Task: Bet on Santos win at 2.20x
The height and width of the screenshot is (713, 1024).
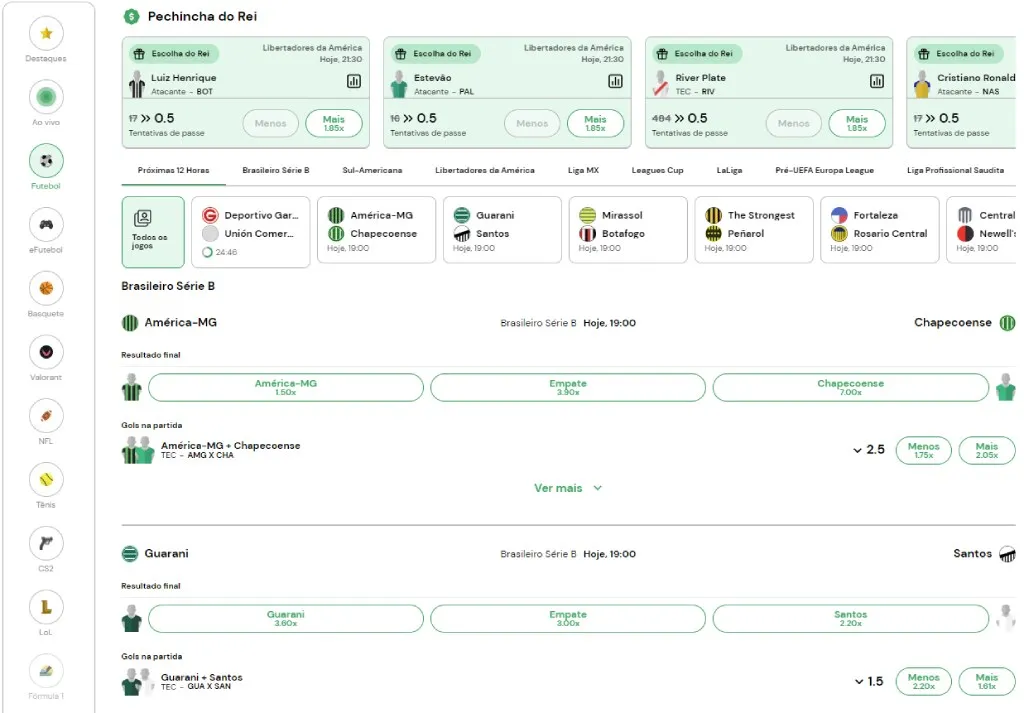Action: 850,618
